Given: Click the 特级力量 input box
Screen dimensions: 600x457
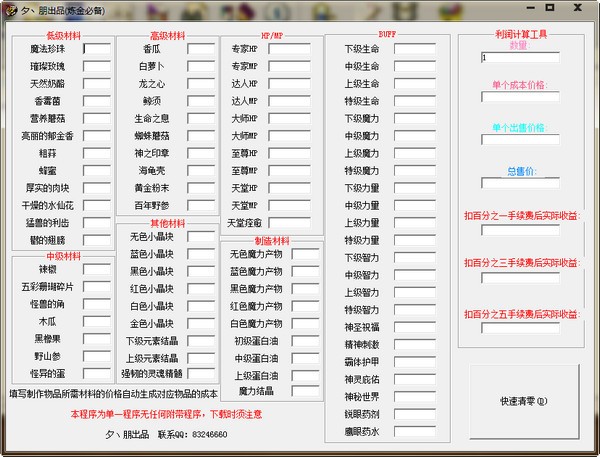Looking at the screenshot, I should point(415,240).
